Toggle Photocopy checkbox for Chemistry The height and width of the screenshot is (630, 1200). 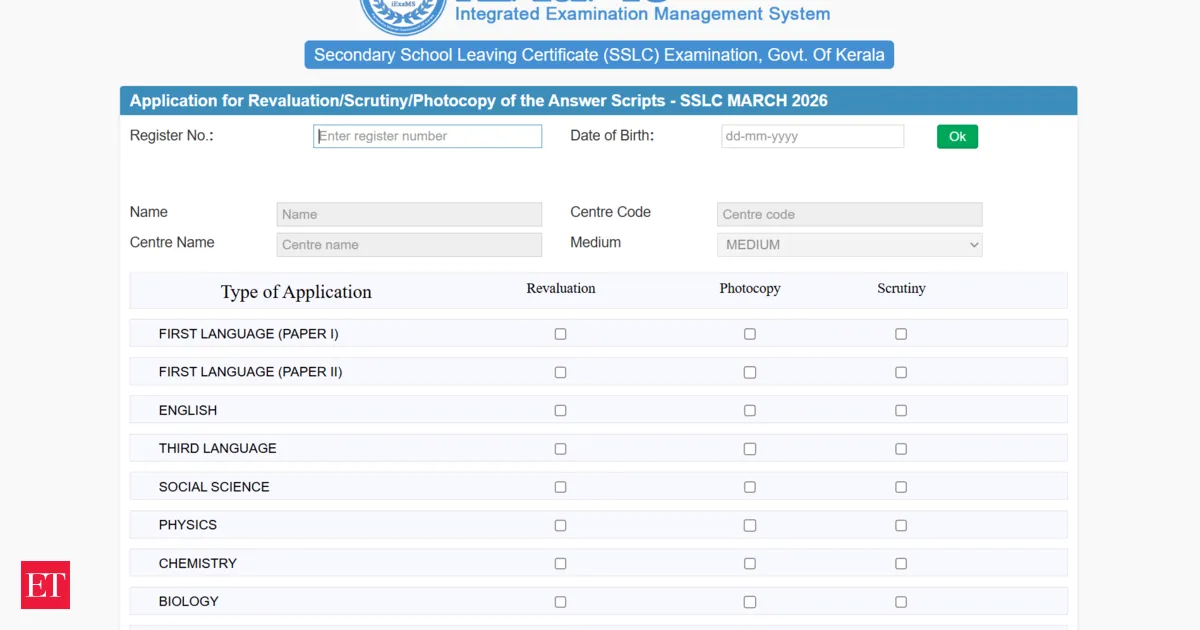click(x=750, y=563)
